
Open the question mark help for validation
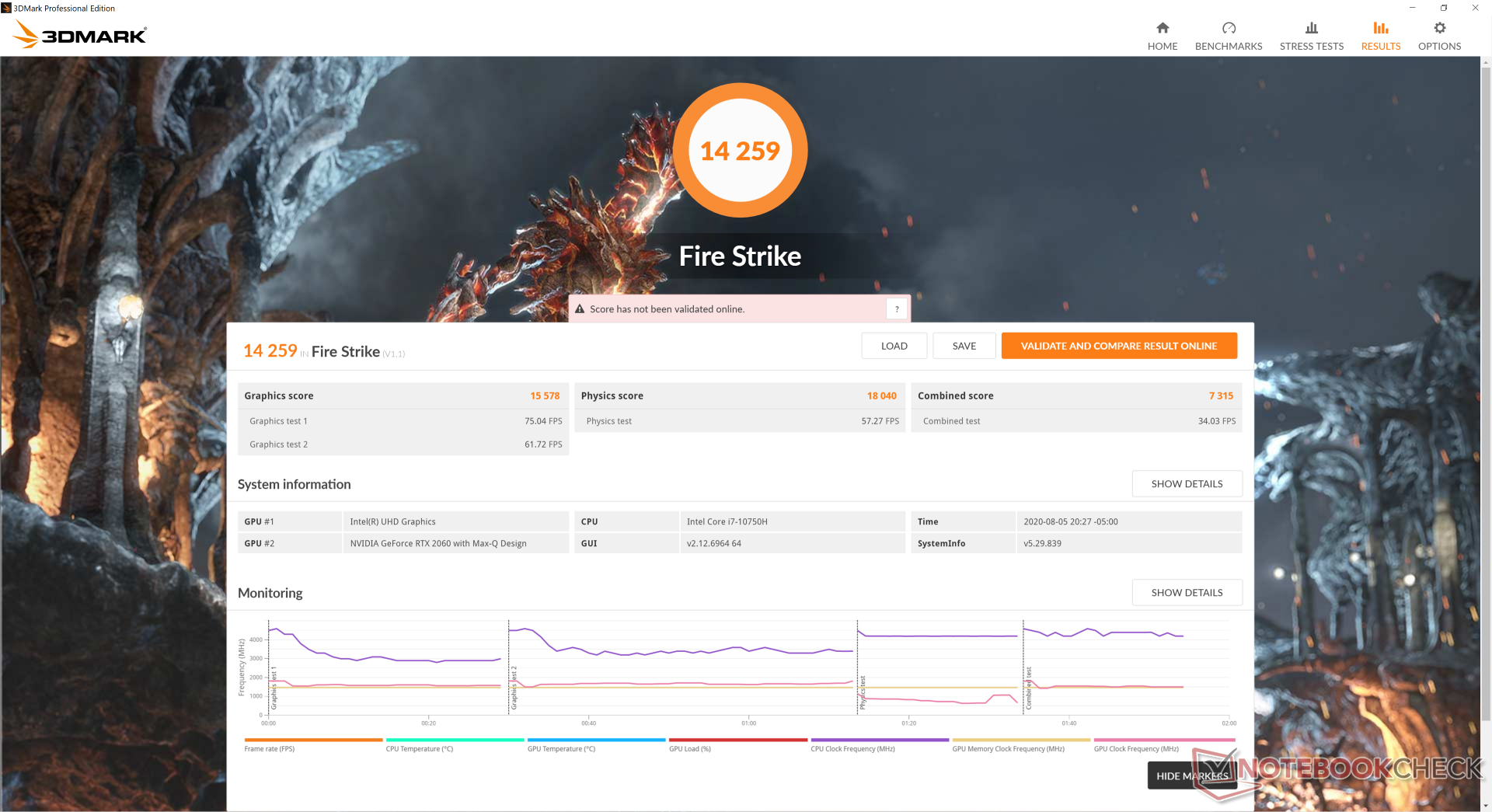click(897, 309)
